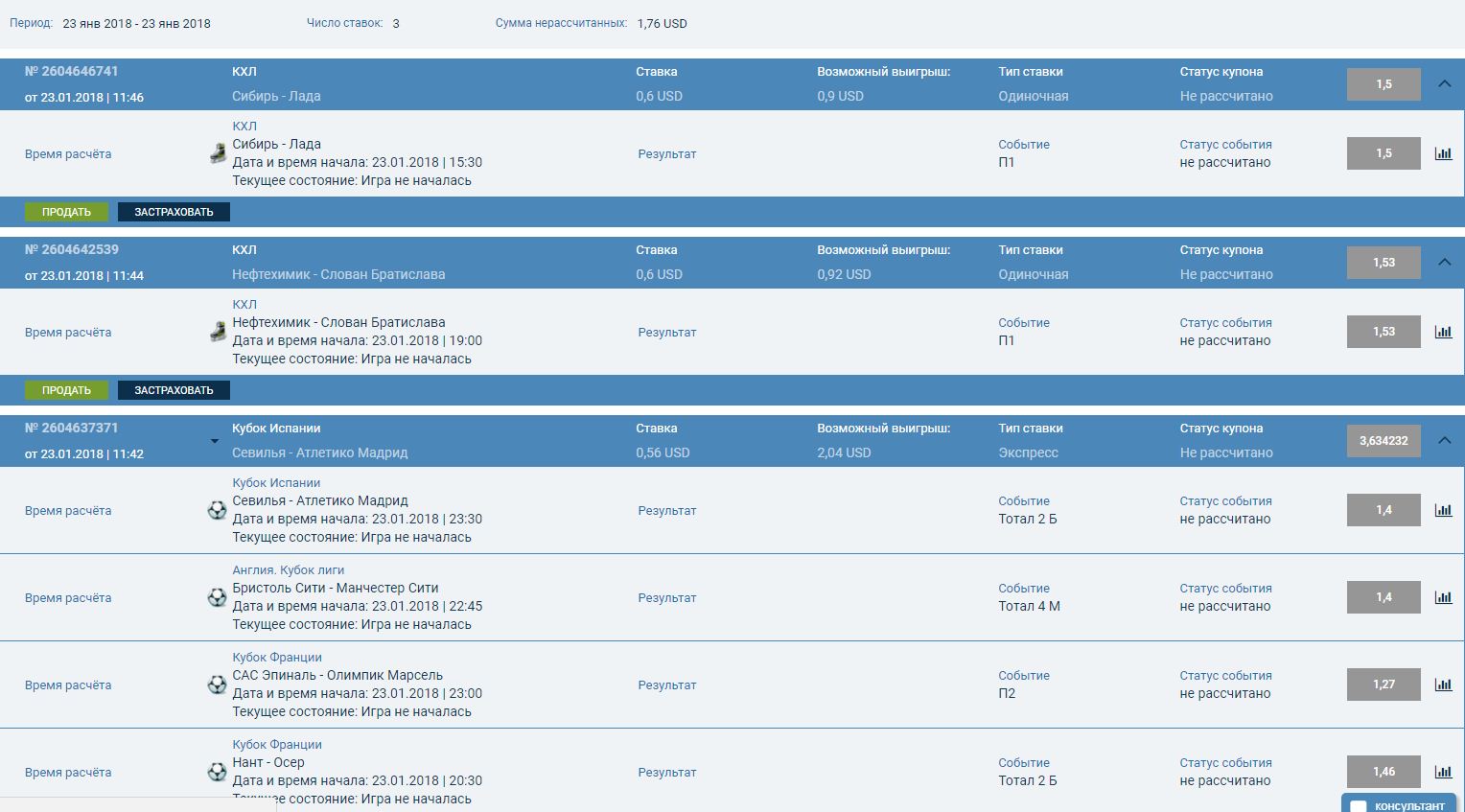Click Результат for Севилья - Атлетико Мадрид event

(667, 510)
